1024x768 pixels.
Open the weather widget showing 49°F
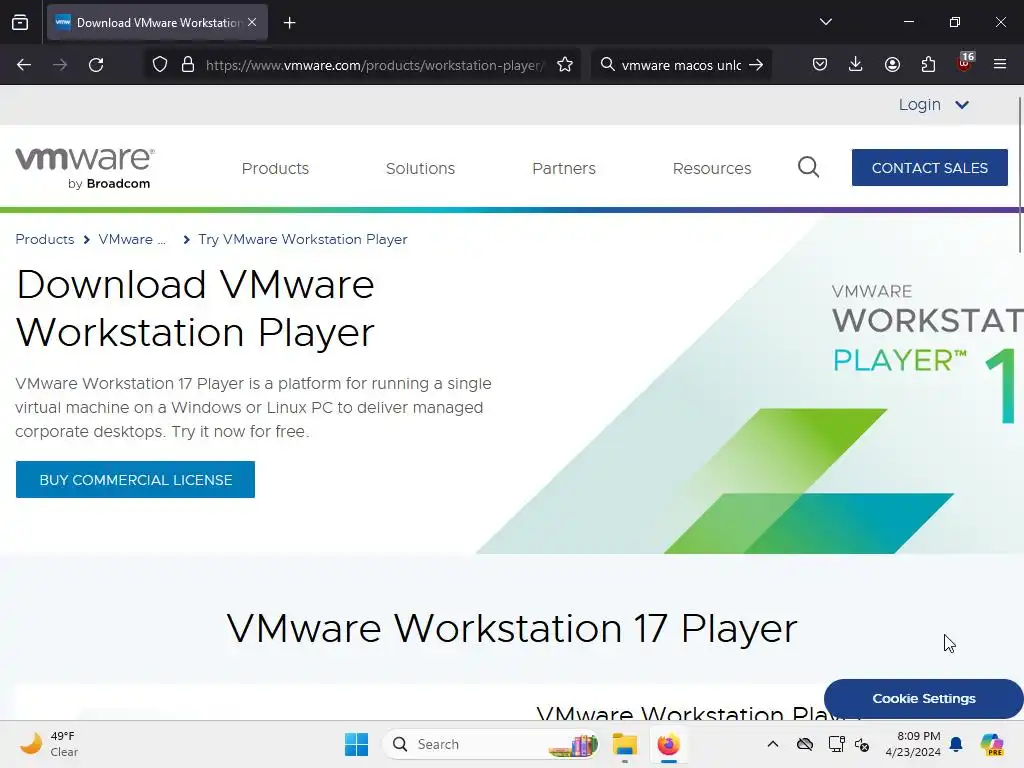[49, 744]
